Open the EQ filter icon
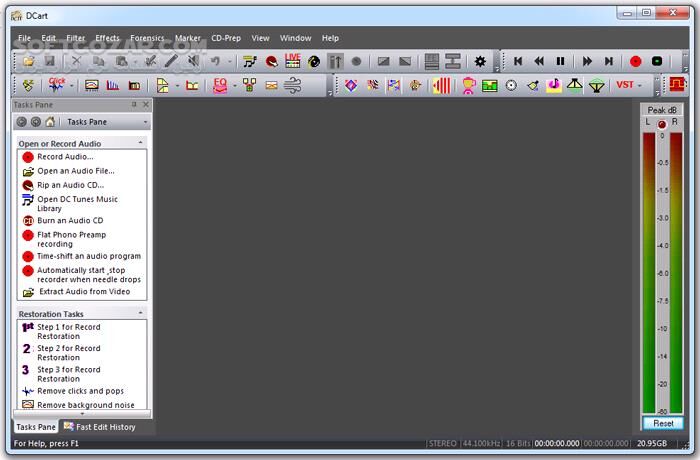Image resolution: width=700 pixels, height=460 pixels. click(220, 85)
